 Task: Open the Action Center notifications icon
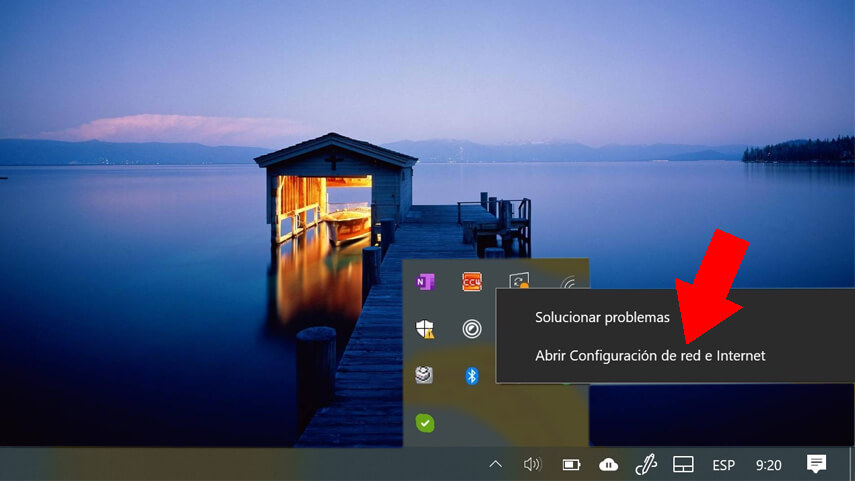click(x=816, y=464)
